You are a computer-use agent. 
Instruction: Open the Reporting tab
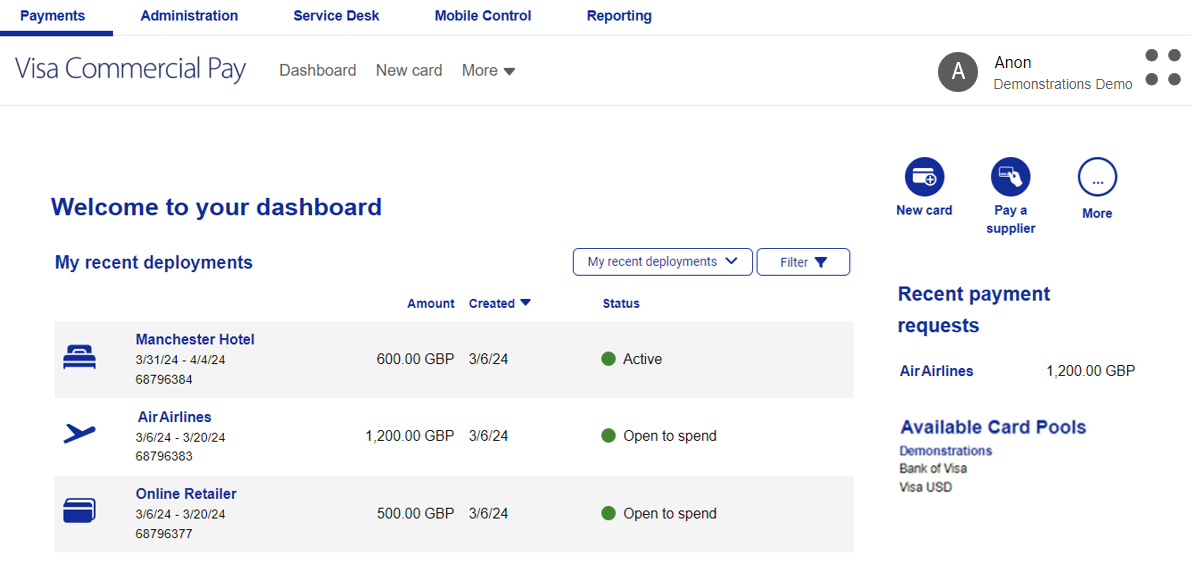click(619, 15)
